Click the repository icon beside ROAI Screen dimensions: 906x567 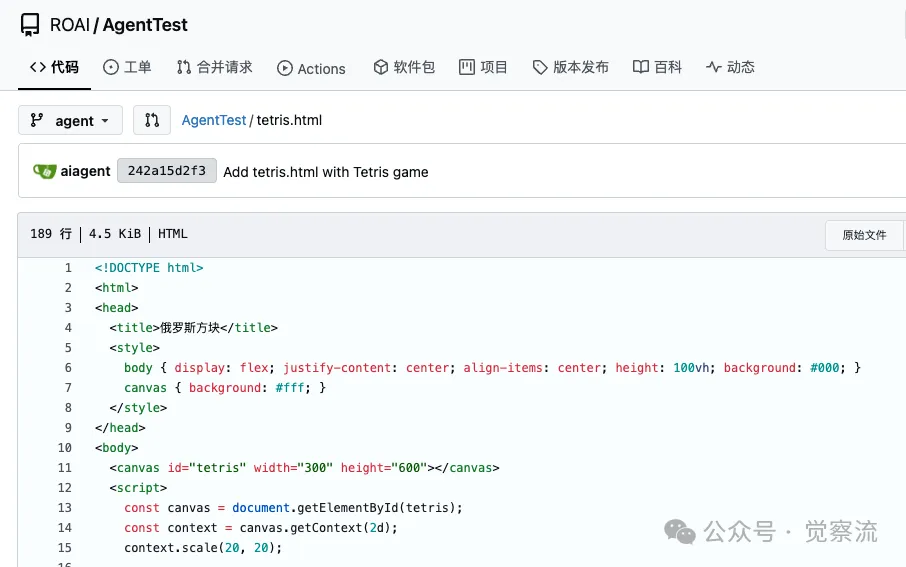tap(30, 25)
